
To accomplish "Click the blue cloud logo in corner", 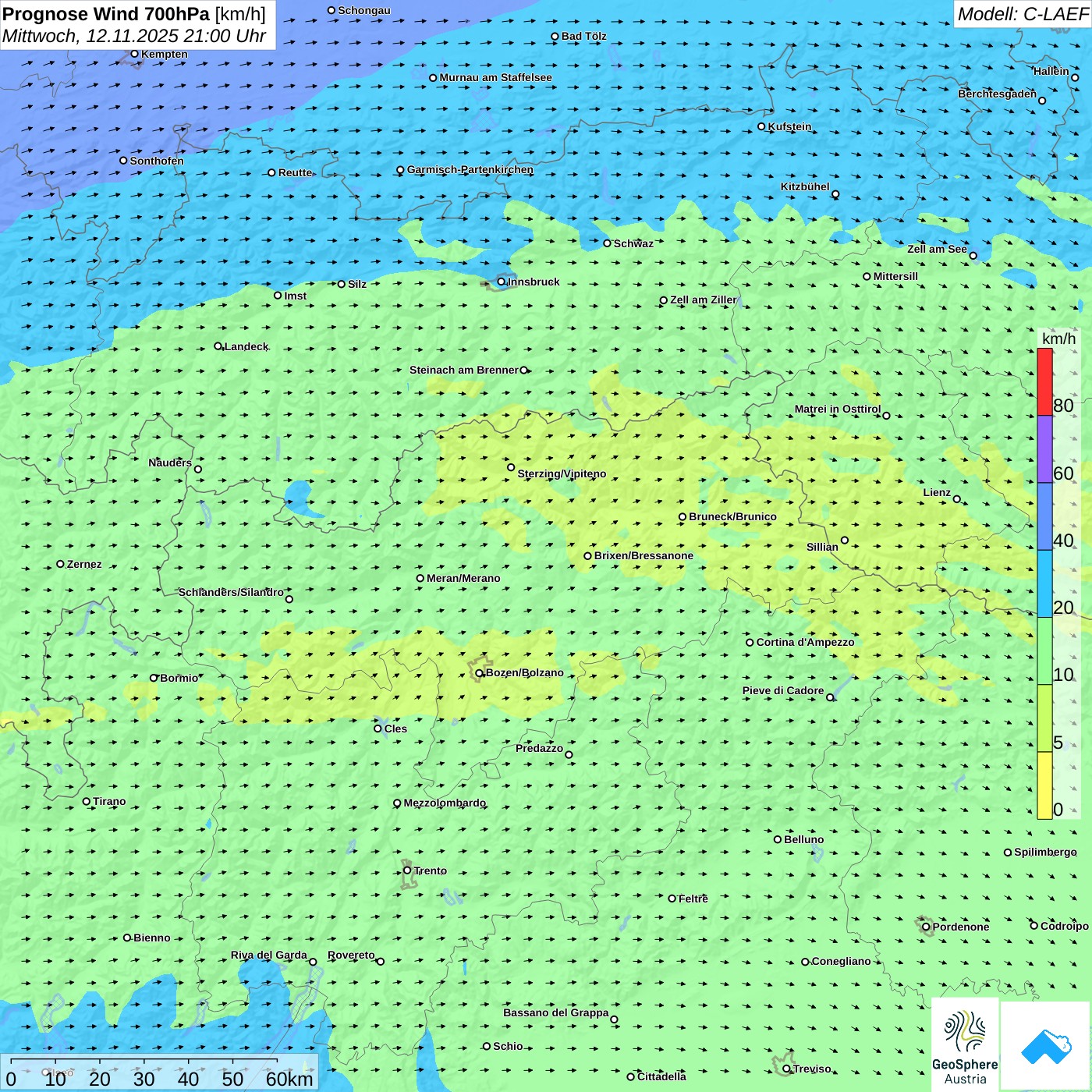I will point(1046,1045).
